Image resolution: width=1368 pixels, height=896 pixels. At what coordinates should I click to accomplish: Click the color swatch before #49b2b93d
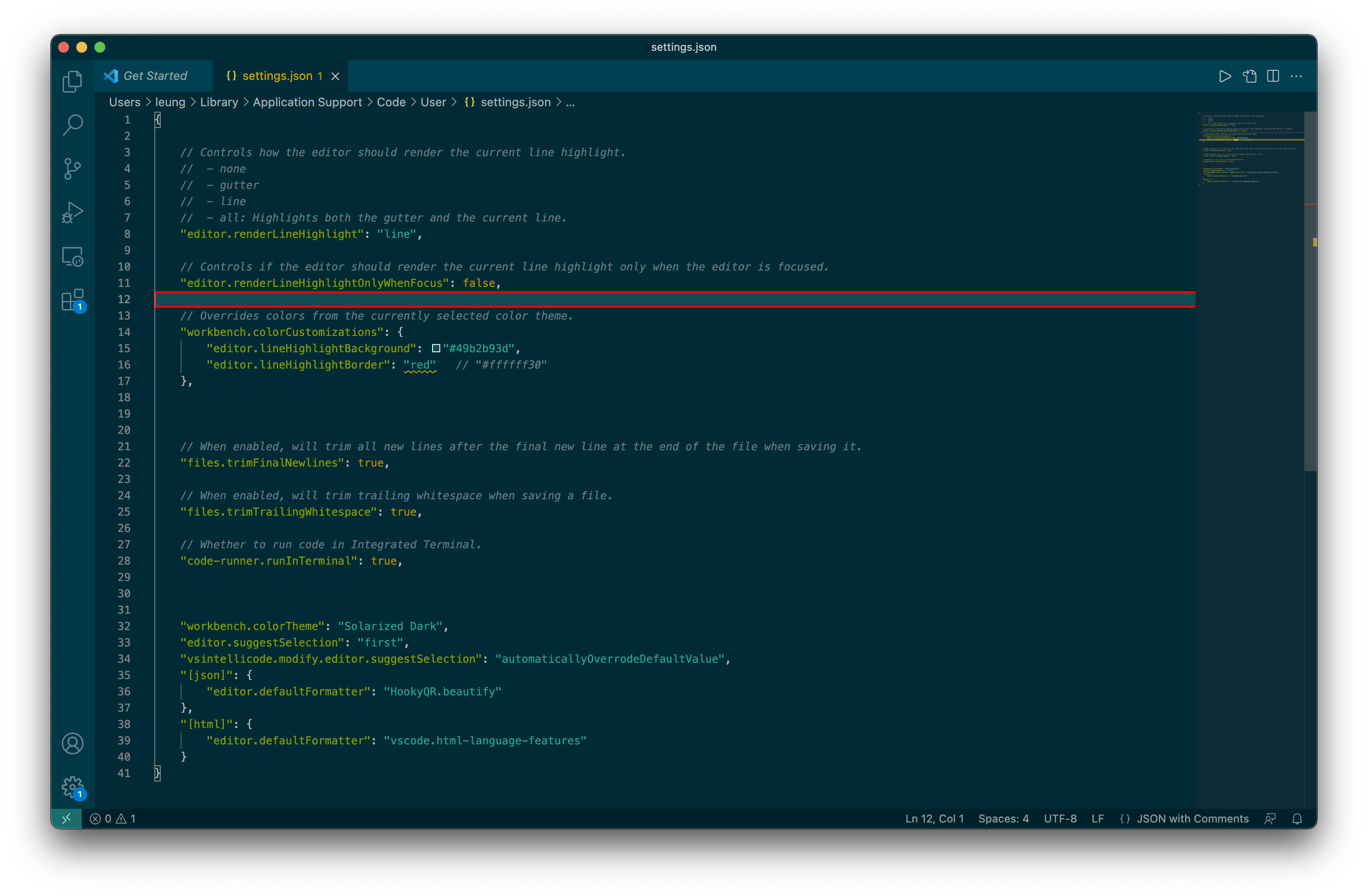(436, 348)
